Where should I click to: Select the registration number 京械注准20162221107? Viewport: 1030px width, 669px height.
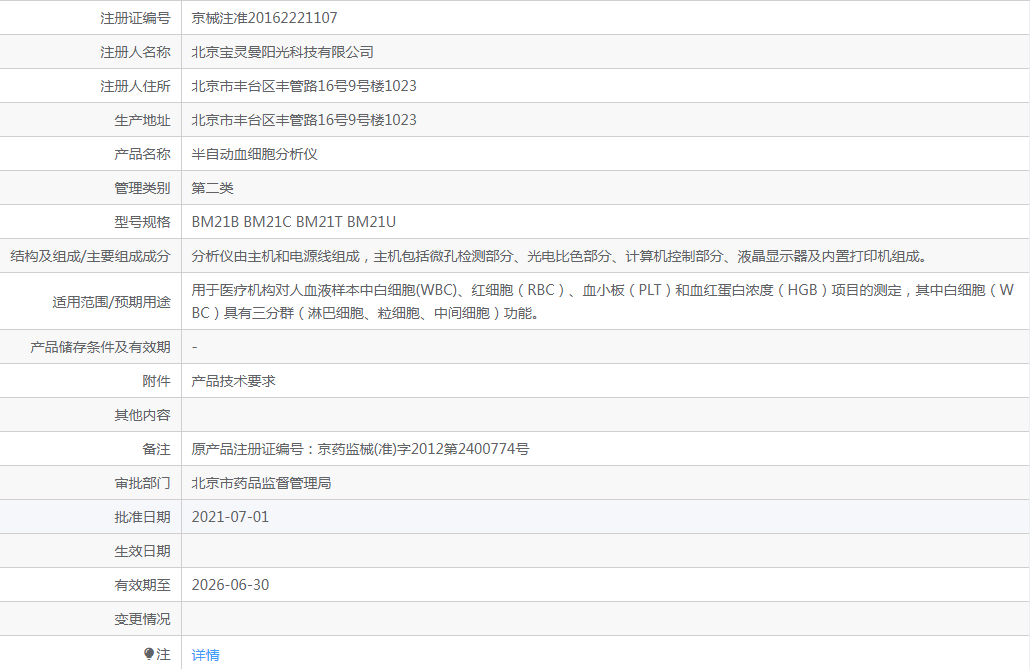click(264, 18)
